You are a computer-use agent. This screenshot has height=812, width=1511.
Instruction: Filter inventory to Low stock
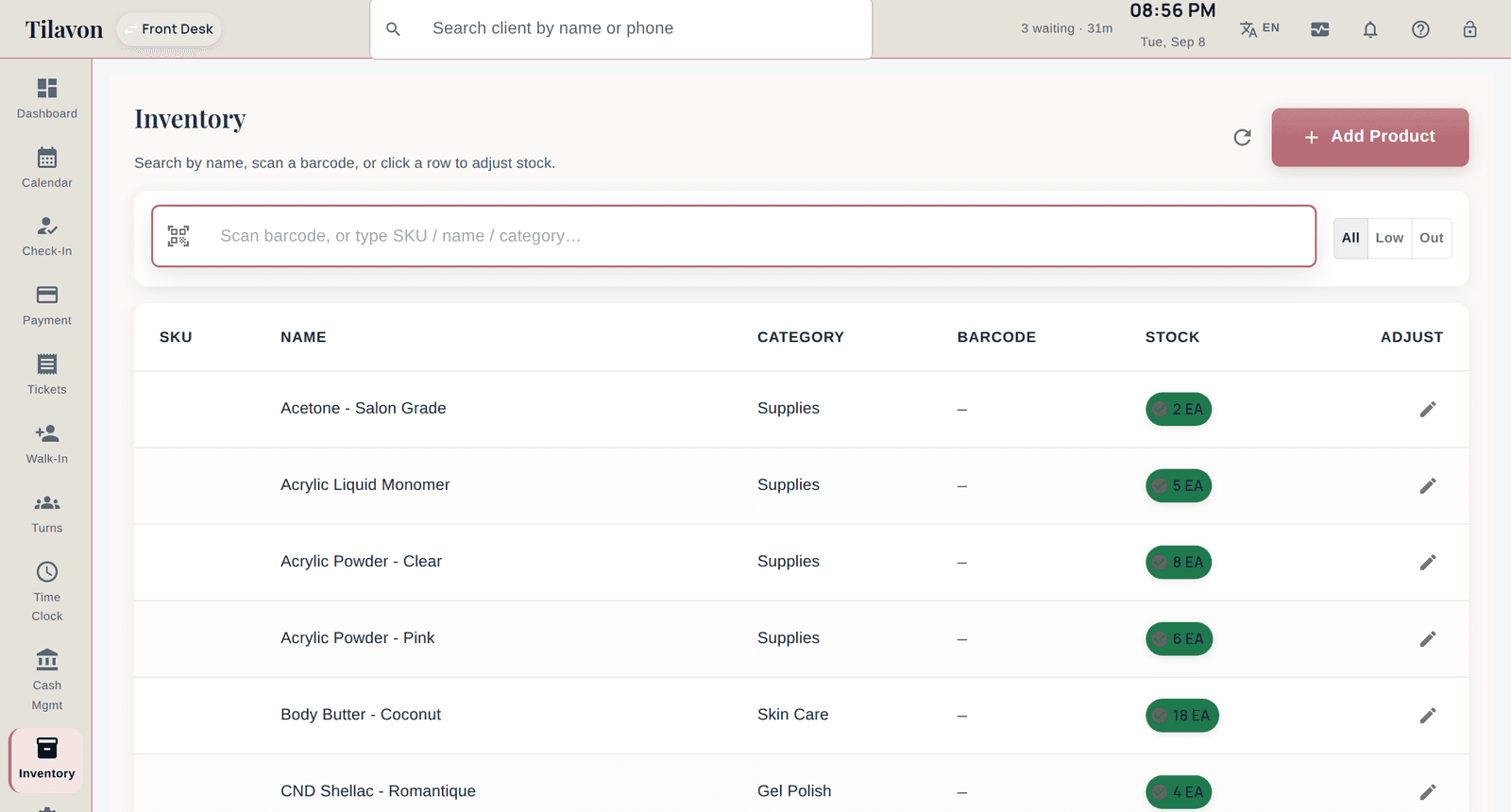tap(1389, 238)
